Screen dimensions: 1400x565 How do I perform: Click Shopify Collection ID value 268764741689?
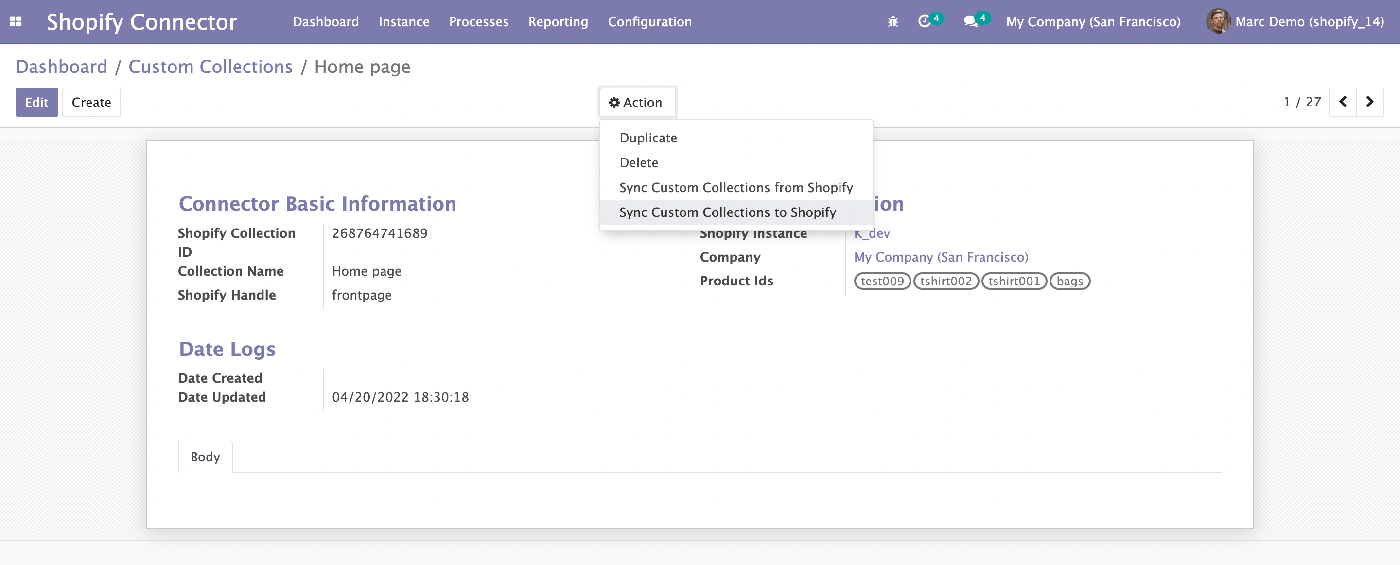click(x=380, y=233)
